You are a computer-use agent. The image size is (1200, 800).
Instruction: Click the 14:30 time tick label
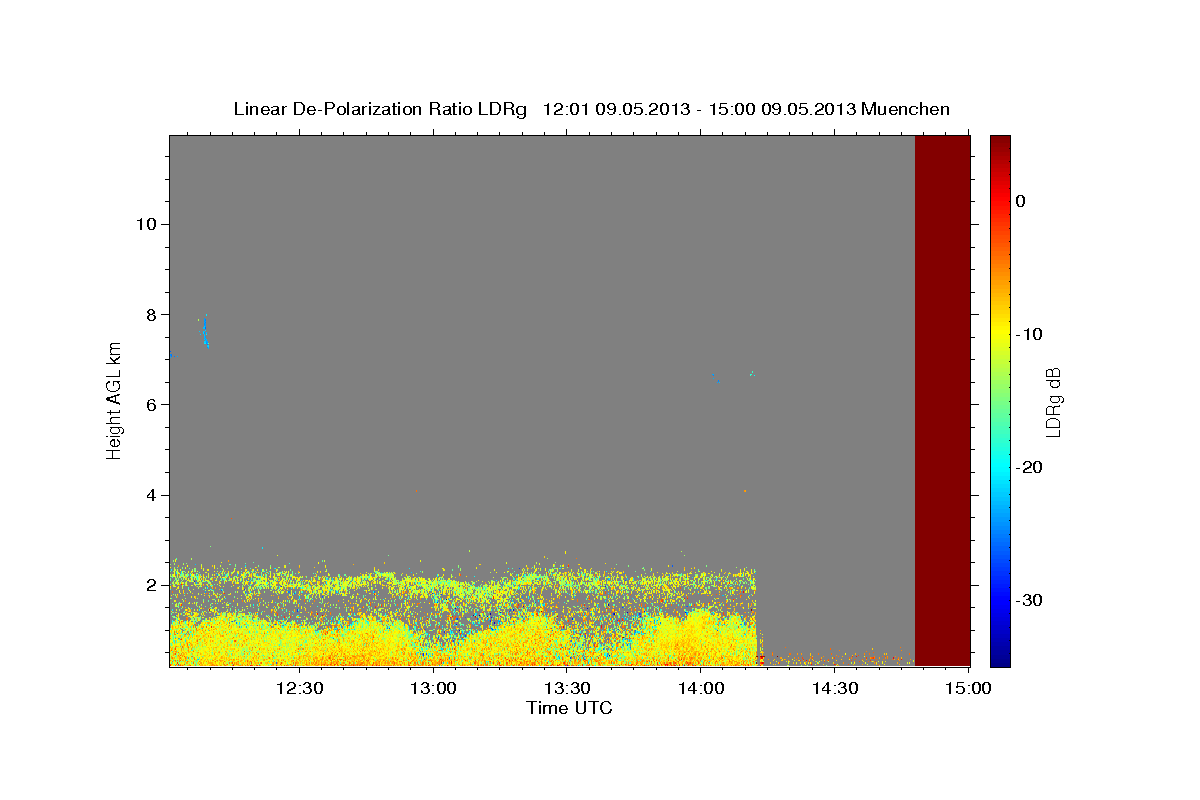(835, 689)
